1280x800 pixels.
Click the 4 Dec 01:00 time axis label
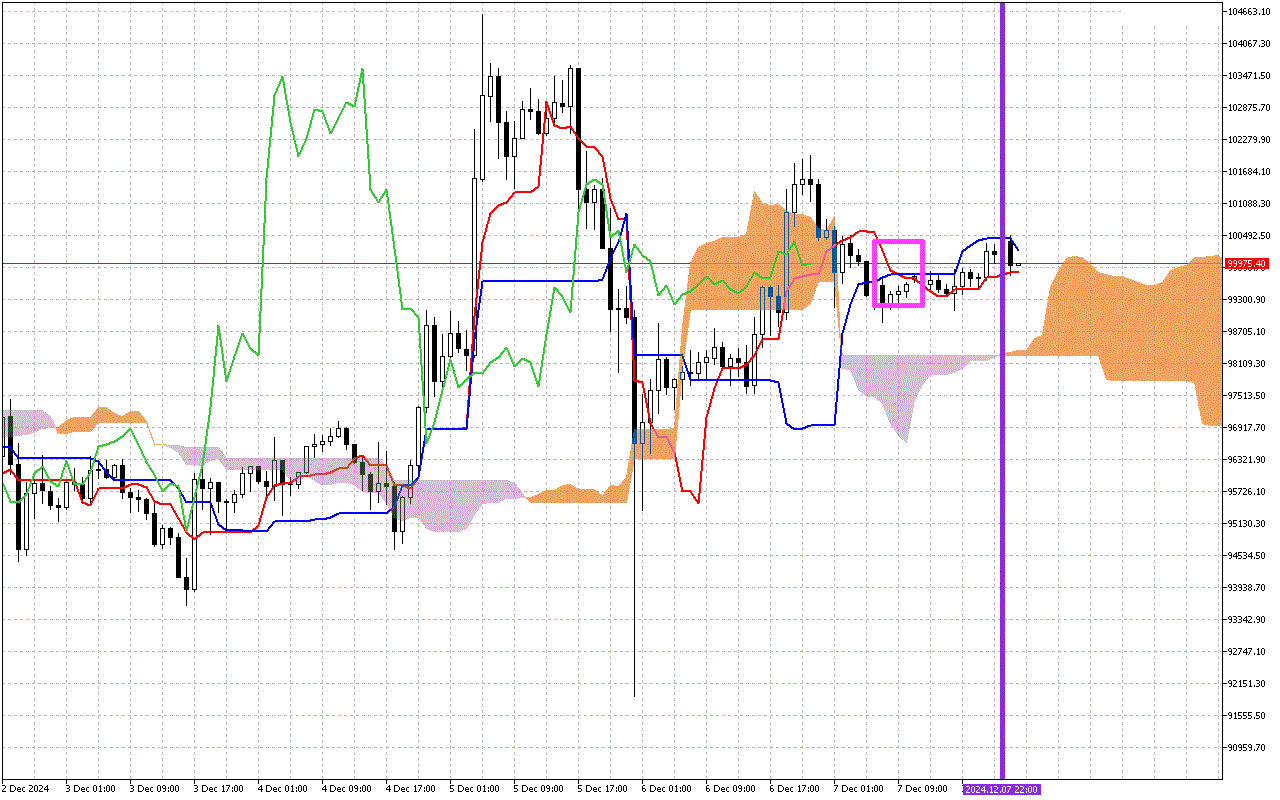tap(284, 789)
